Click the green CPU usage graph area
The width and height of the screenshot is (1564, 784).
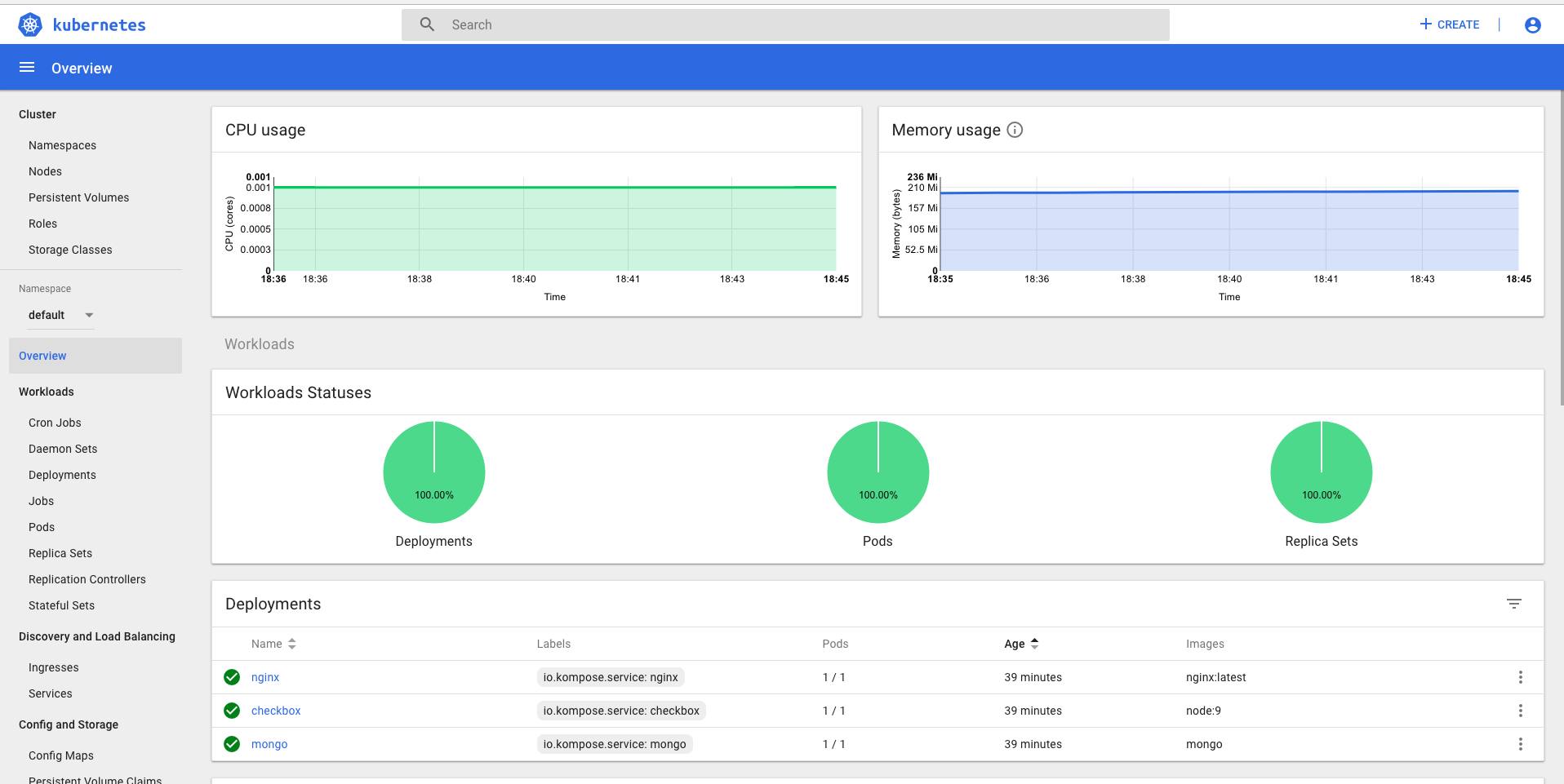(555, 229)
